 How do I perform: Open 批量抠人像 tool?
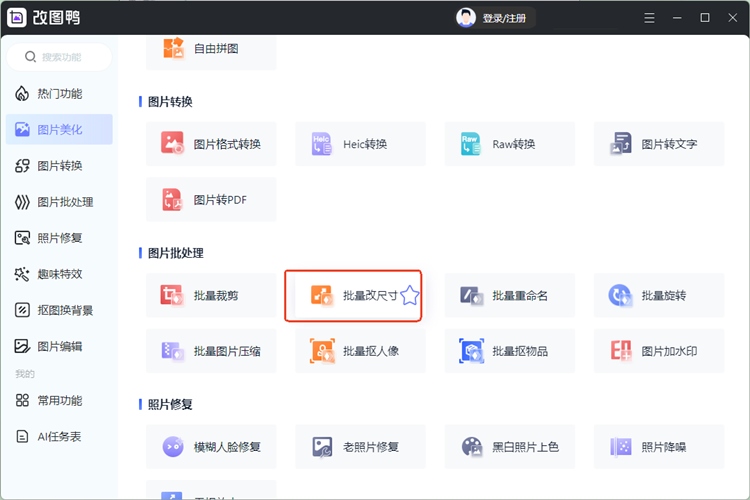tap(360, 351)
